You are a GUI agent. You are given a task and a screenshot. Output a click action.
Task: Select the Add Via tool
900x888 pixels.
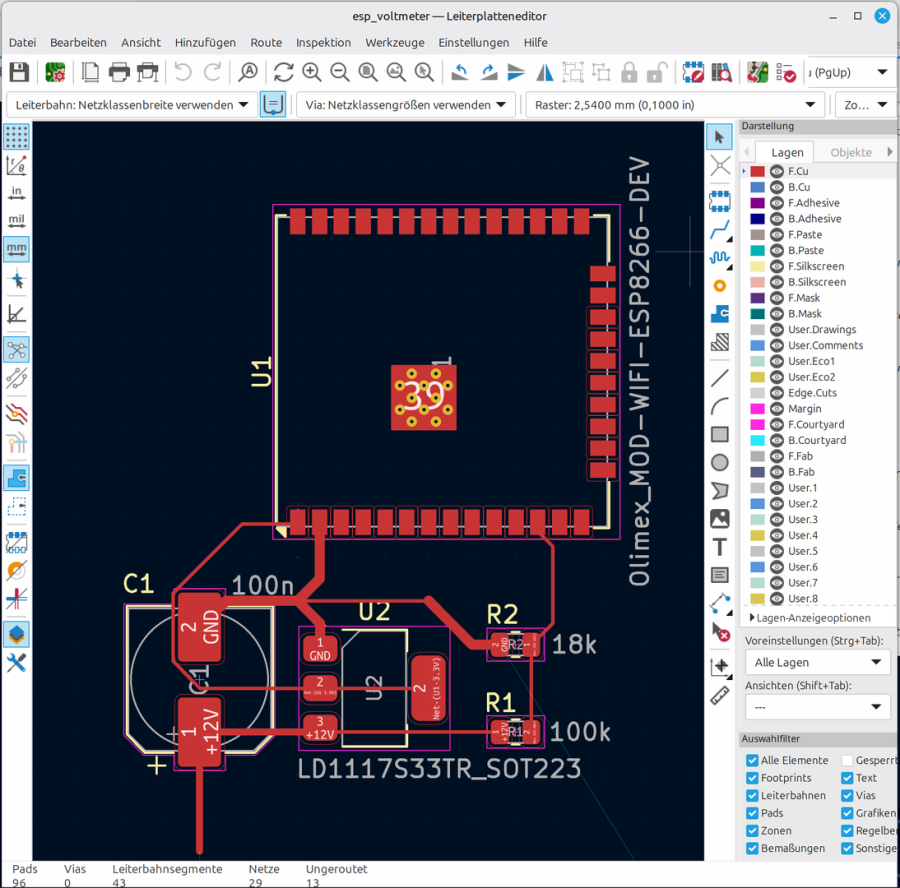coord(719,286)
